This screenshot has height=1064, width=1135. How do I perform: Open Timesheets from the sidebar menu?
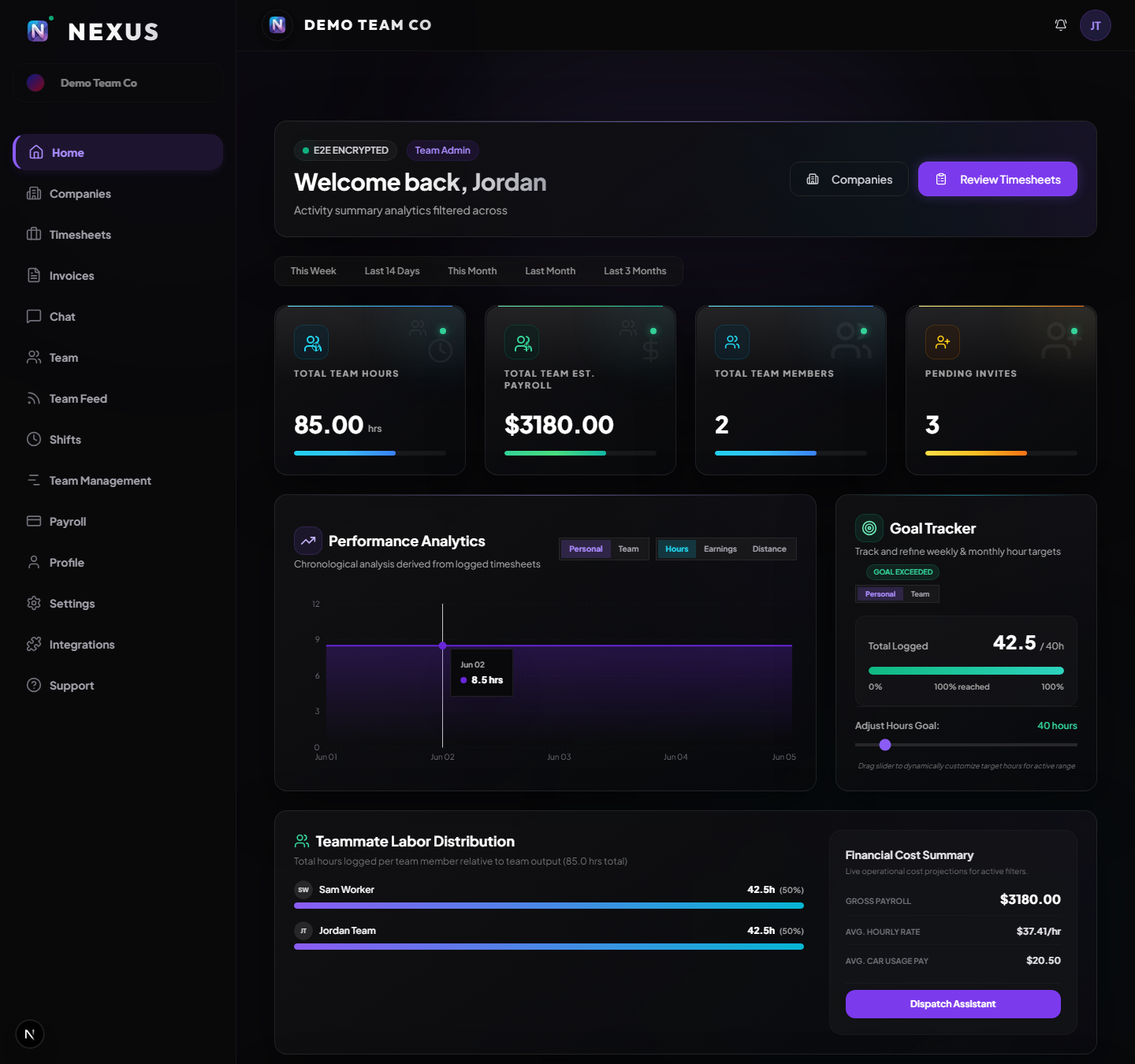(117, 234)
